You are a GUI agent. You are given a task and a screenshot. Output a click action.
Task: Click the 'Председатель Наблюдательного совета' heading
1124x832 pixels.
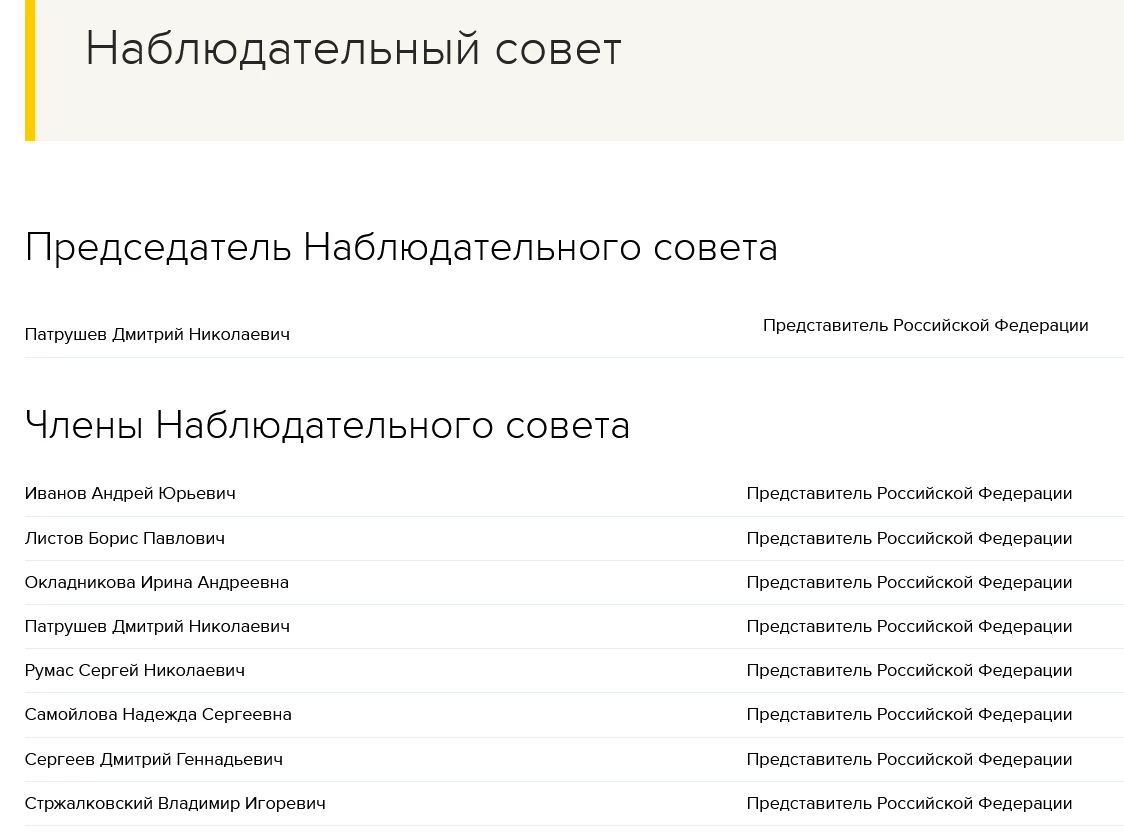tap(401, 247)
